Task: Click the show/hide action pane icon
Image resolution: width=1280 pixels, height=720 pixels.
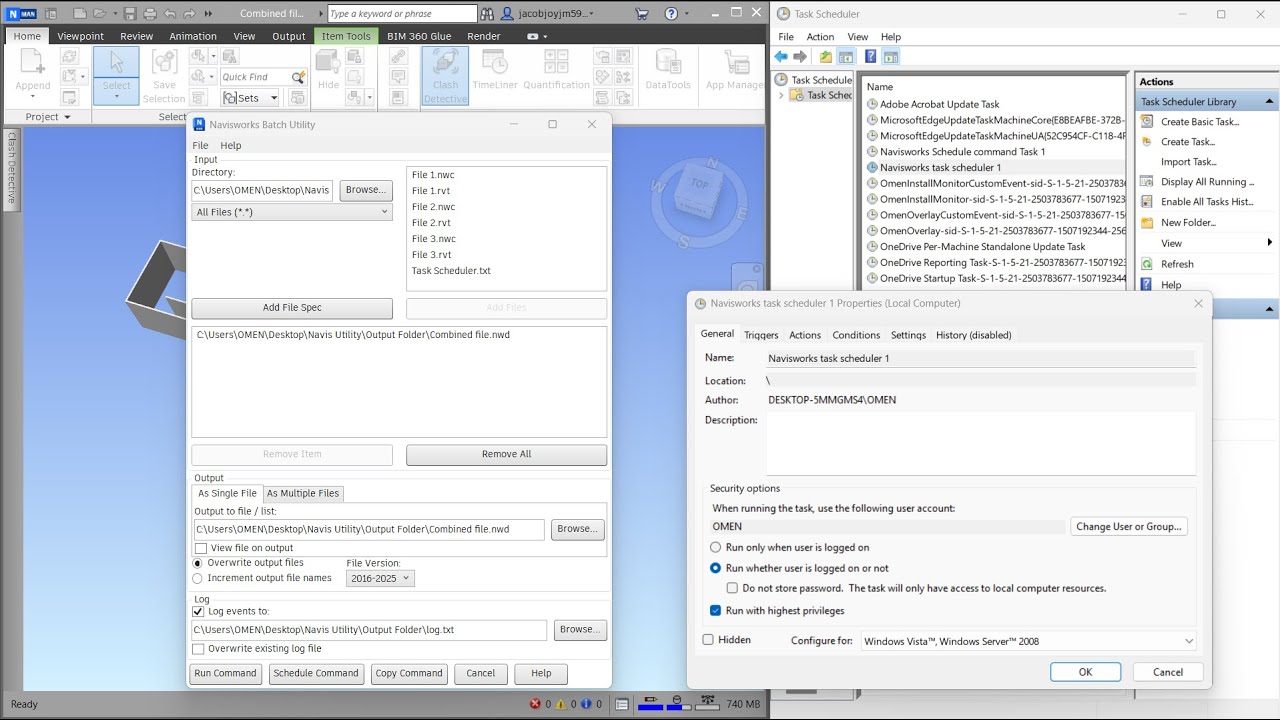Action: click(x=891, y=57)
